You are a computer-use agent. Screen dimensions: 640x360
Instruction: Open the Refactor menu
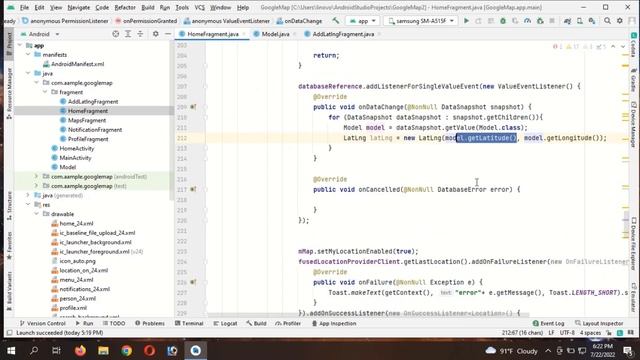124,7
